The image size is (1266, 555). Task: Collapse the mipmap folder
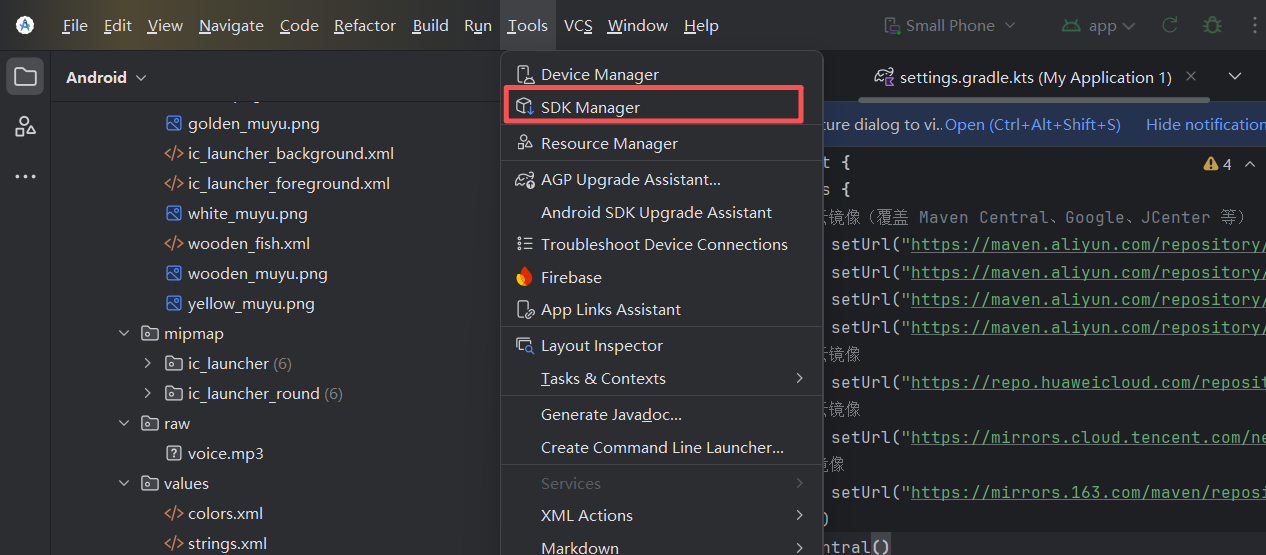(x=124, y=334)
